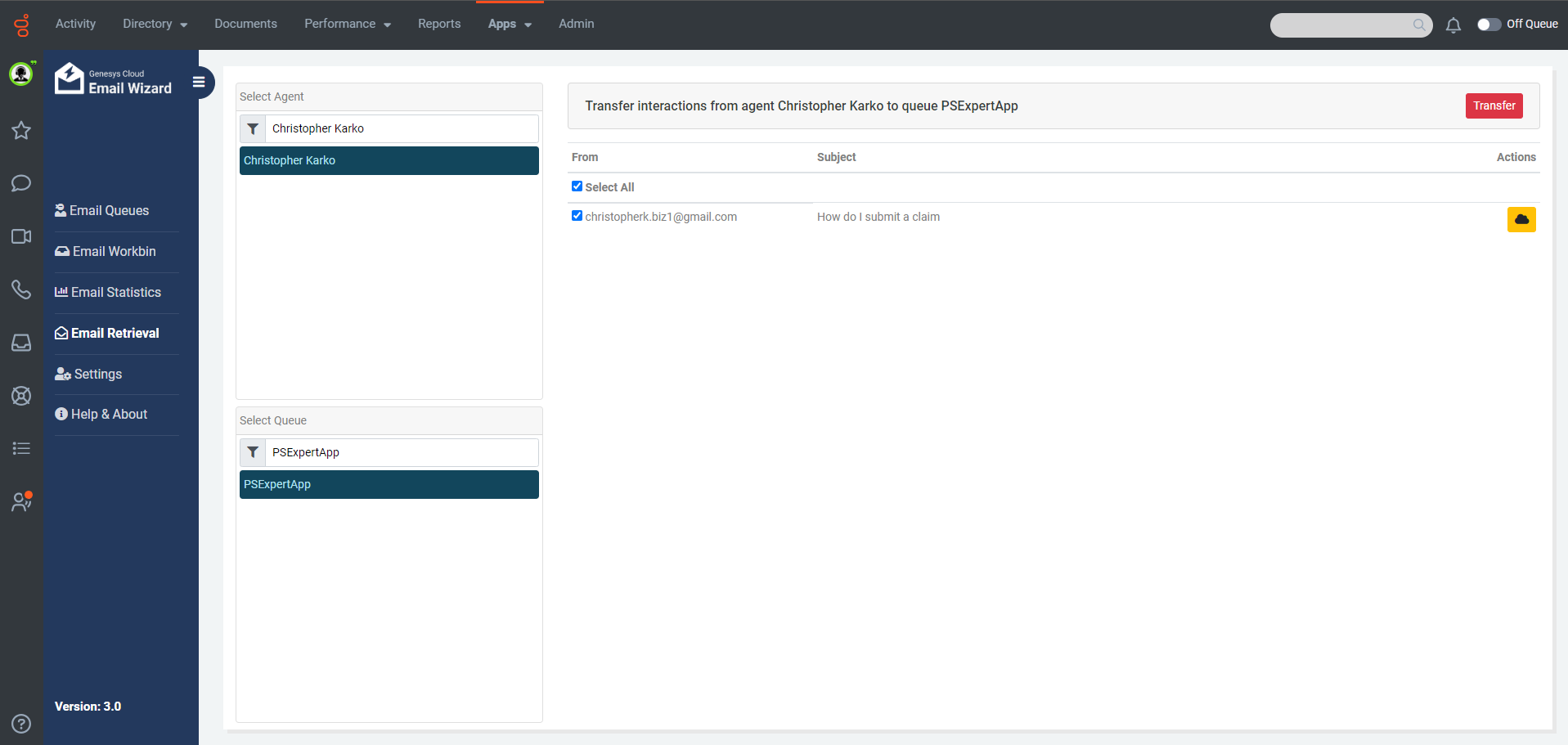
Task: Collapse the Email Wizard hamburger menu
Action: [x=199, y=82]
